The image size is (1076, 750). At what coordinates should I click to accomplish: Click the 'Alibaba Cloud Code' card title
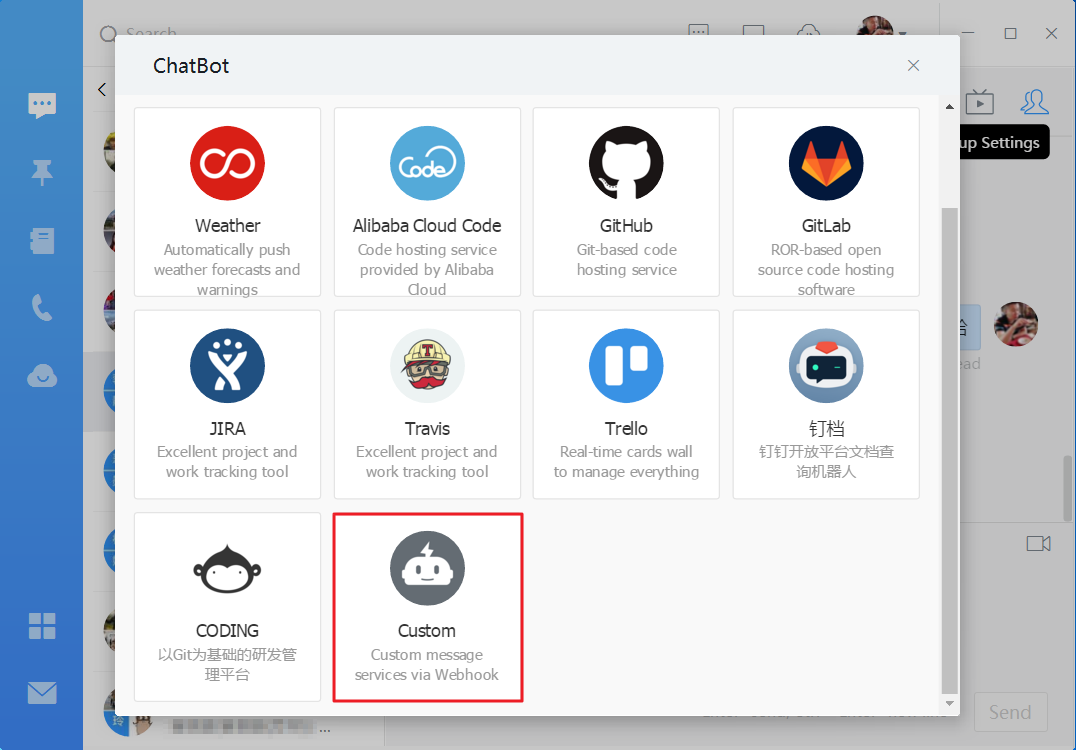(x=427, y=226)
